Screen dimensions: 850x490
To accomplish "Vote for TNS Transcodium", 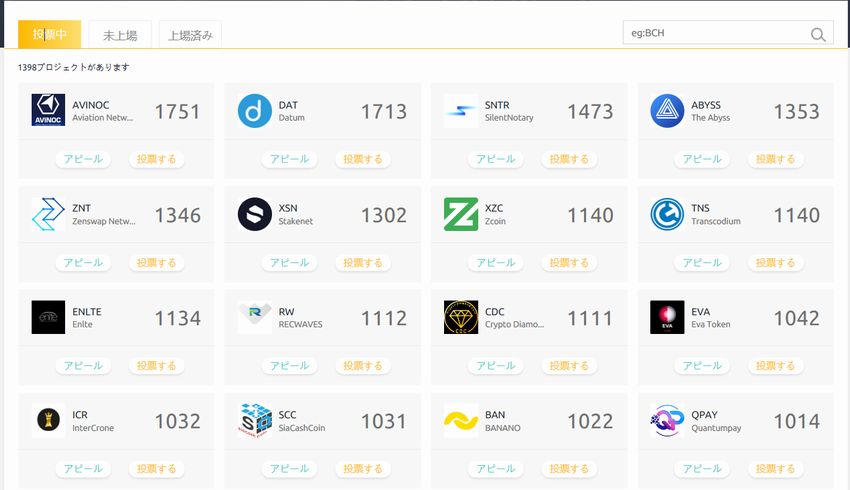I will 775,262.
